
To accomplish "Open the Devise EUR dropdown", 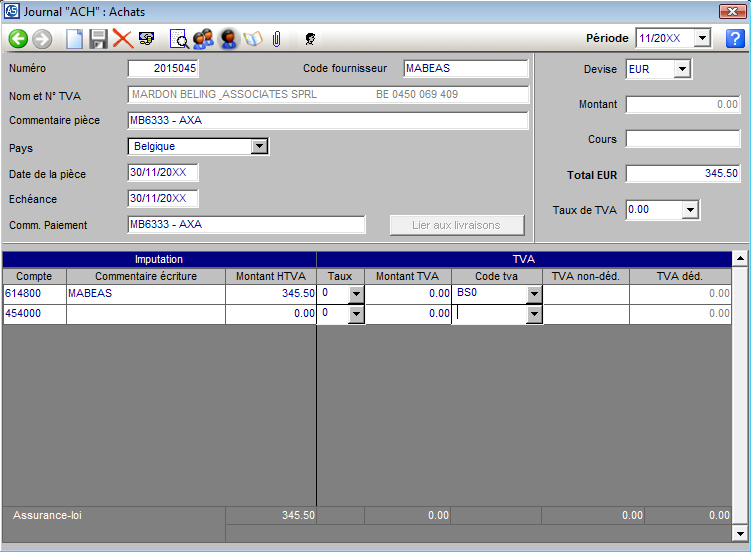I will pyautogui.click(x=682, y=69).
